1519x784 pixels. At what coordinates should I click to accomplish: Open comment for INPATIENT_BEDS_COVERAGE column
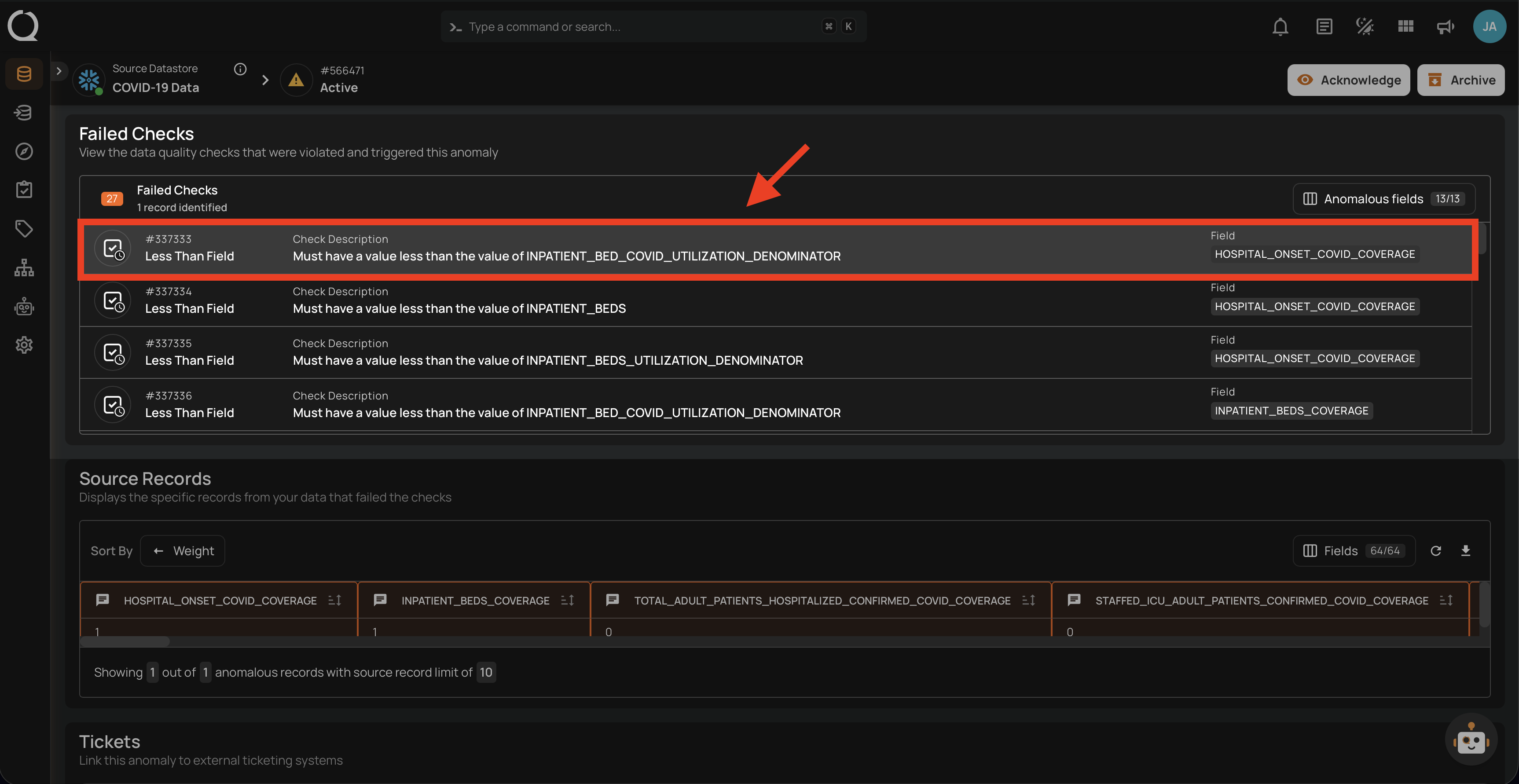pos(380,600)
